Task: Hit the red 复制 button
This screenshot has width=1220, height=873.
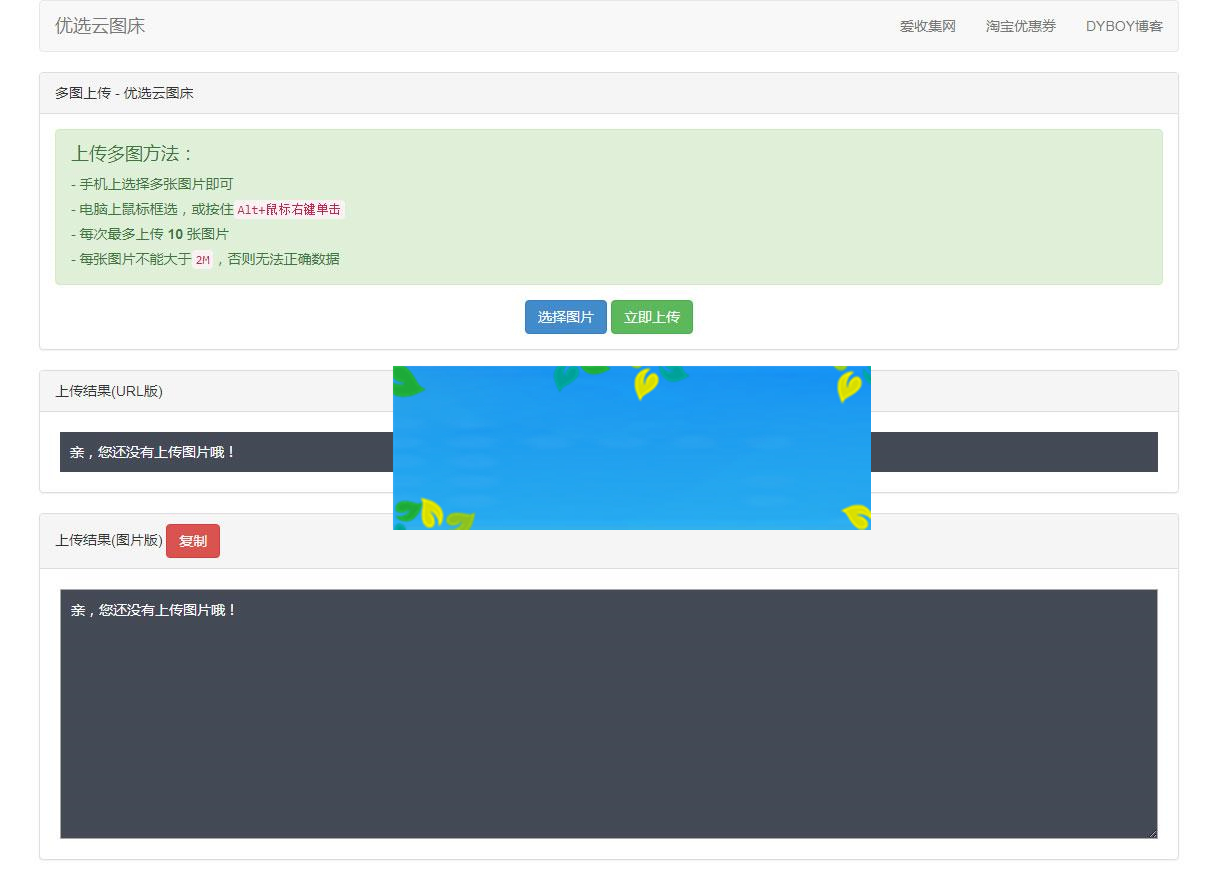Action: point(192,541)
